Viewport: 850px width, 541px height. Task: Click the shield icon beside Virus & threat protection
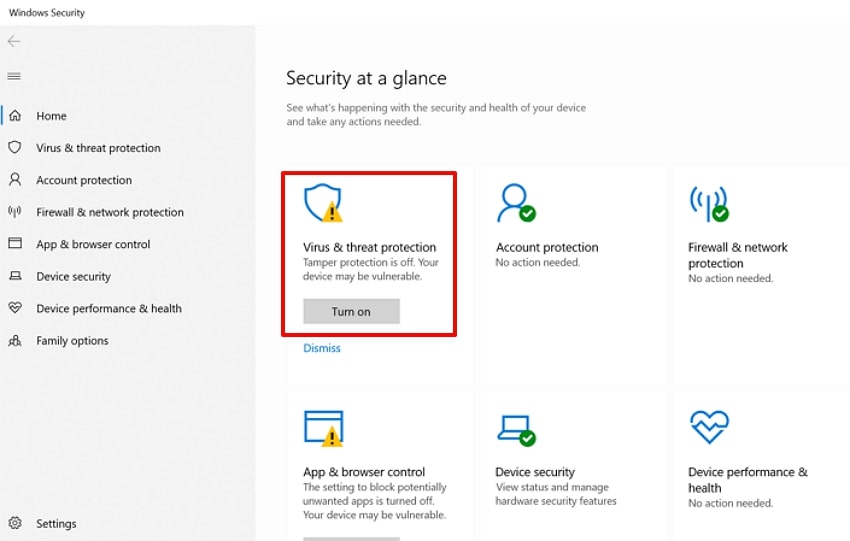pyautogui.click(x=15, y=147)
